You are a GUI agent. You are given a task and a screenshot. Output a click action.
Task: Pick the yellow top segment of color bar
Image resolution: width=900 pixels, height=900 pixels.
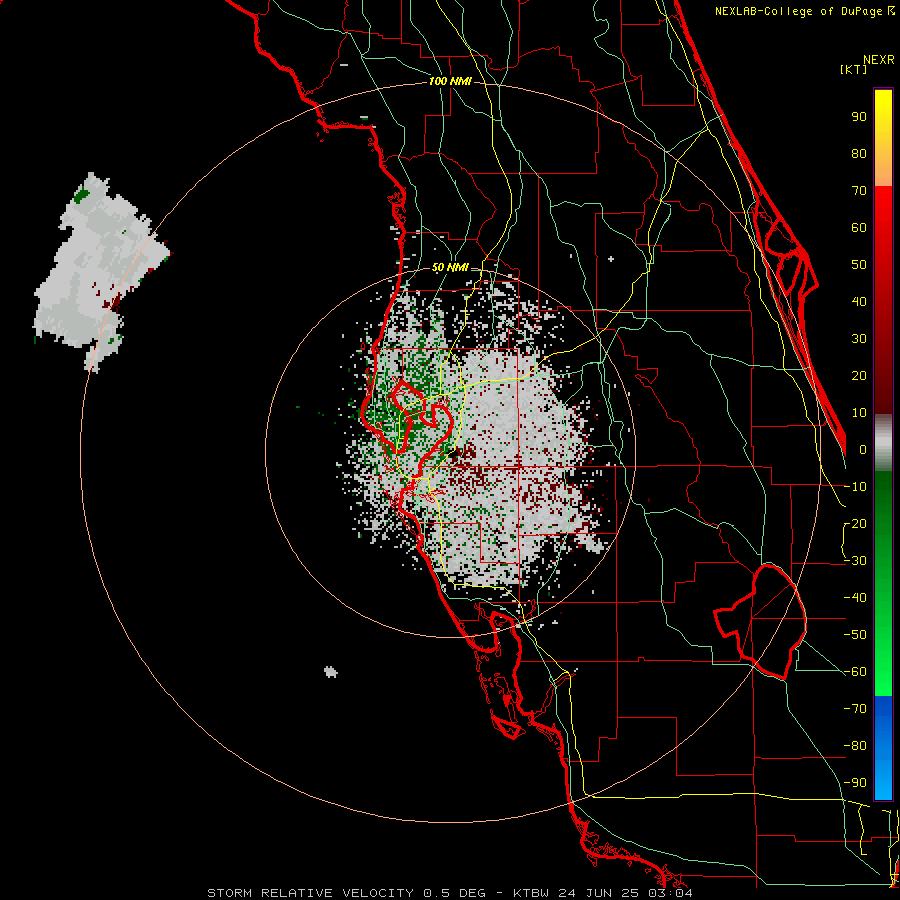pyautogui.click(x=883, y=138)
